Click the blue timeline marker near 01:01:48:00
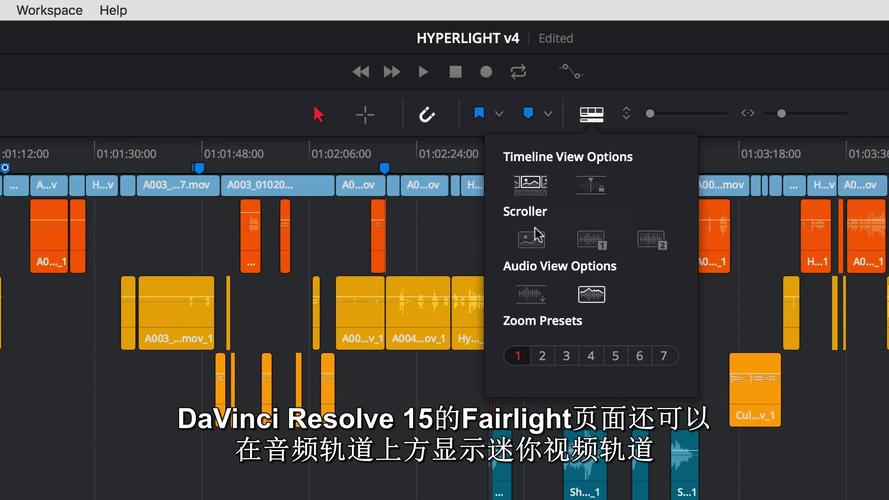Image resolution: width=889 pixels, height=500 pixels. (198, 168)
